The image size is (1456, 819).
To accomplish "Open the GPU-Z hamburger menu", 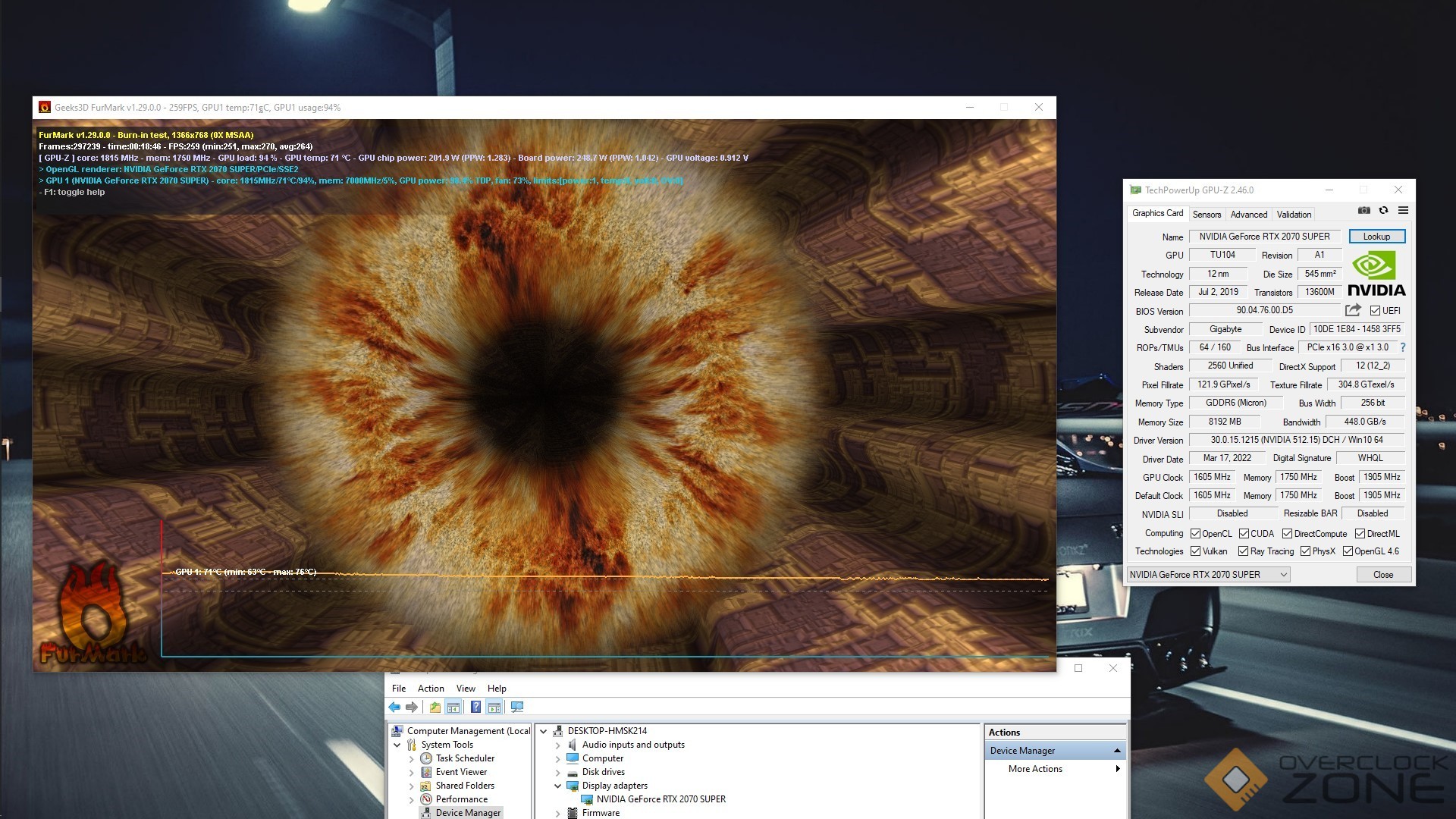I will 1403,210.
